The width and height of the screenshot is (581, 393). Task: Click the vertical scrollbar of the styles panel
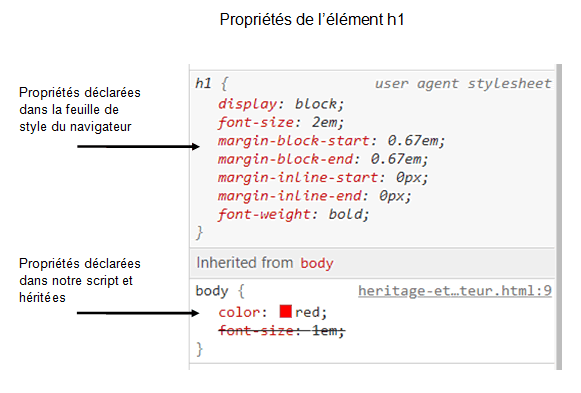point(559,217)
